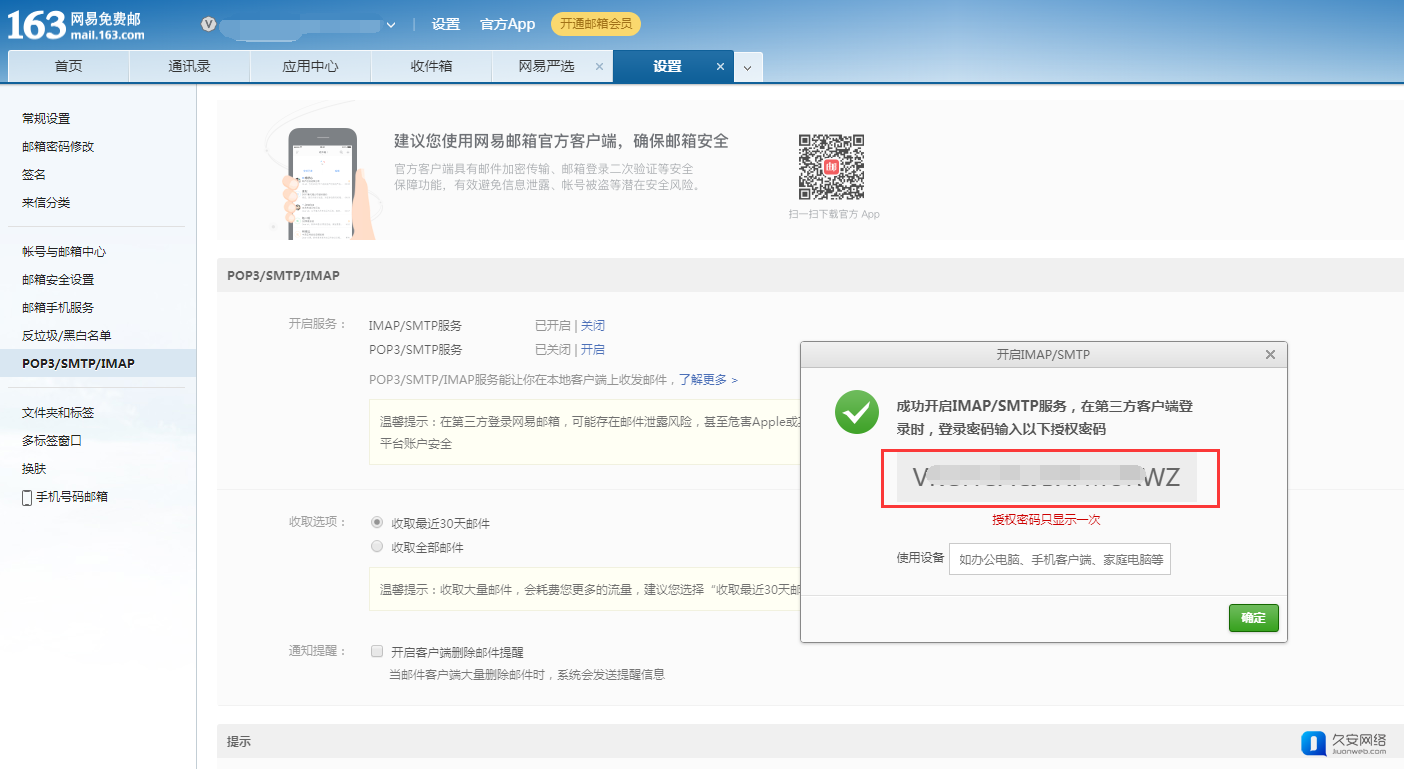
Task: Select 收取全部邮件 radio button
Action: [x=377, y=547]
